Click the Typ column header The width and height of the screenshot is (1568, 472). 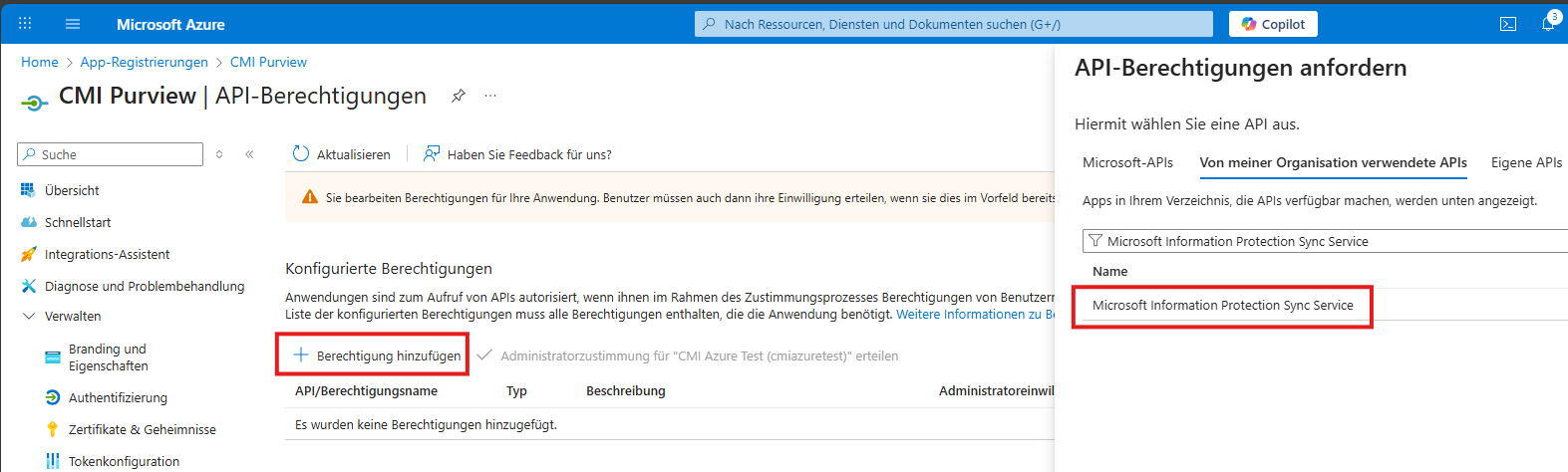516,391
